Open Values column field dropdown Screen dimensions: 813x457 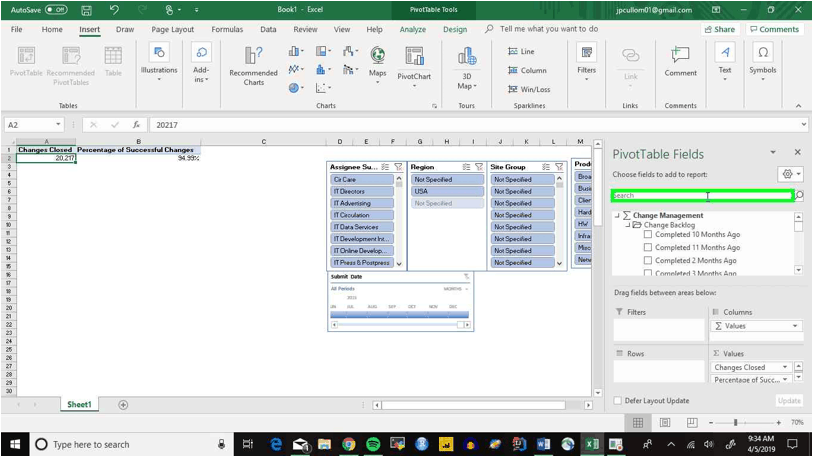[795, 326]
